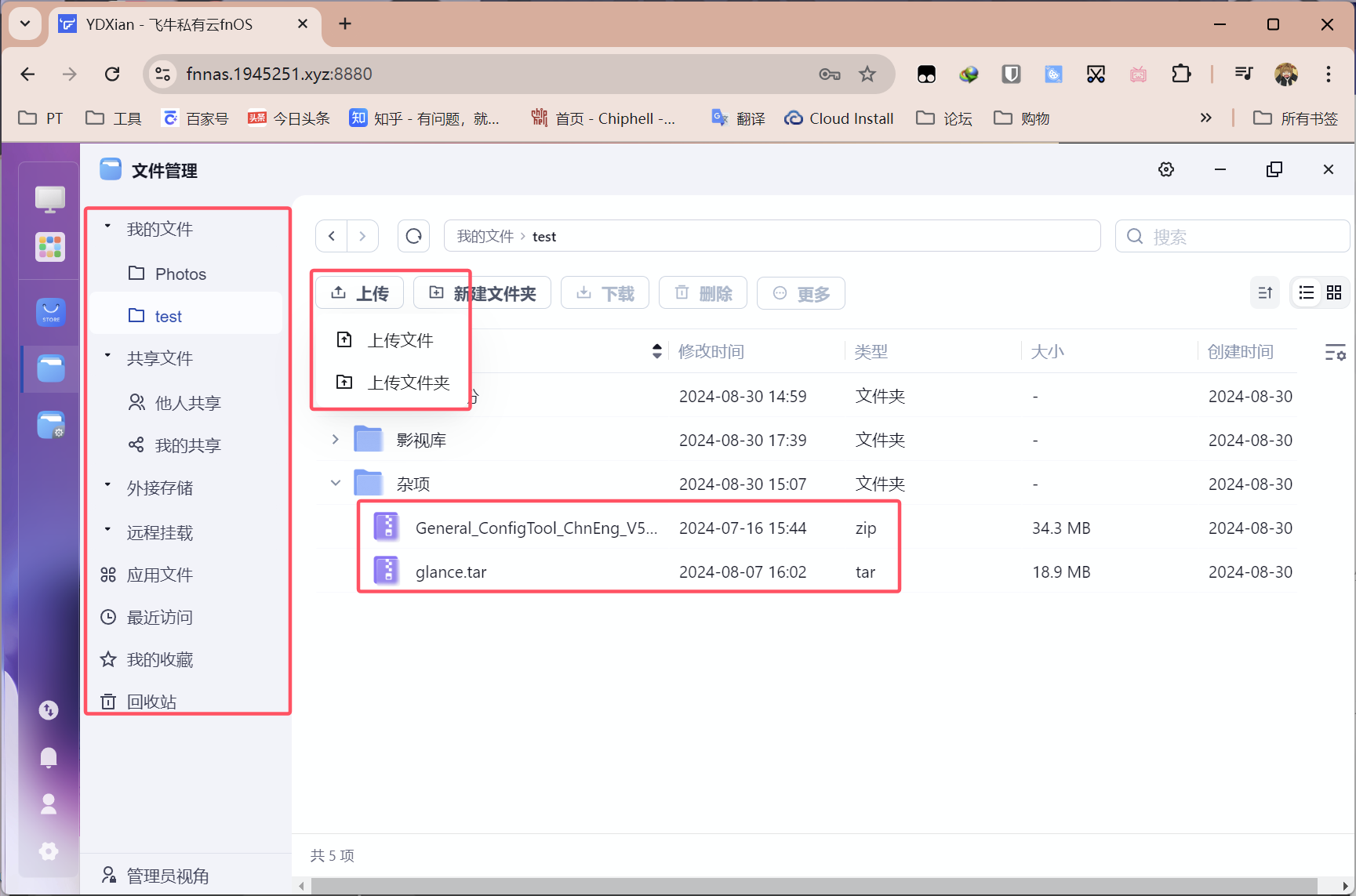The image size is (1356, 896).
Task: Open the 更多 actions dropdown
Action: 801,293
